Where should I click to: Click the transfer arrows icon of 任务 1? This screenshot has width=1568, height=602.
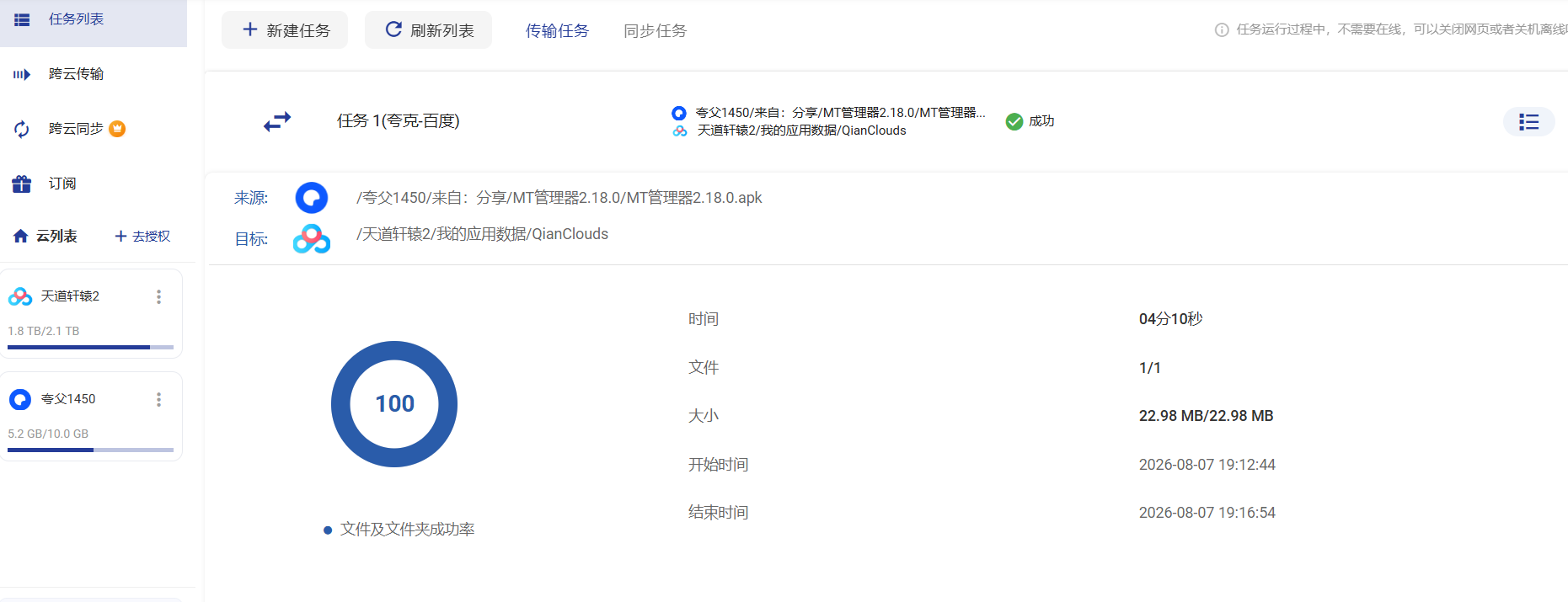(x=277, y=122)
